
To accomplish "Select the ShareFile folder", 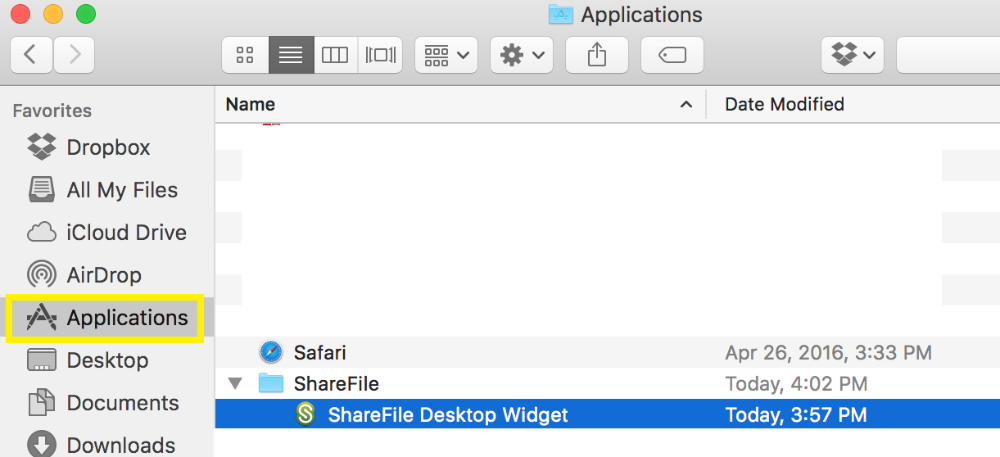I will tap(607, 384).
